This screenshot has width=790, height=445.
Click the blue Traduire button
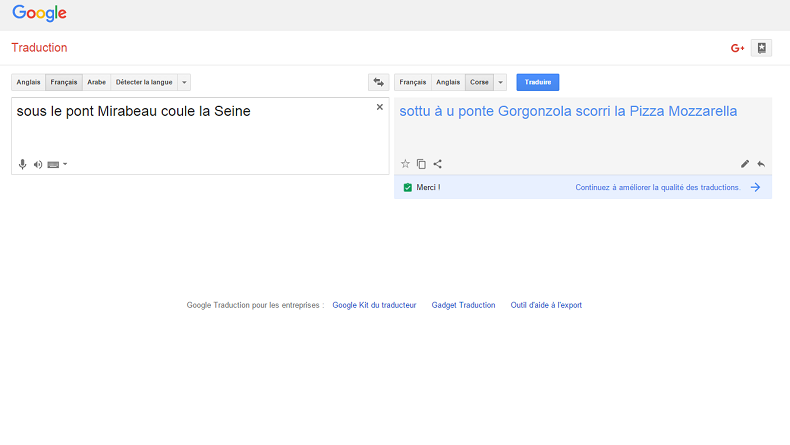point(538,82)
